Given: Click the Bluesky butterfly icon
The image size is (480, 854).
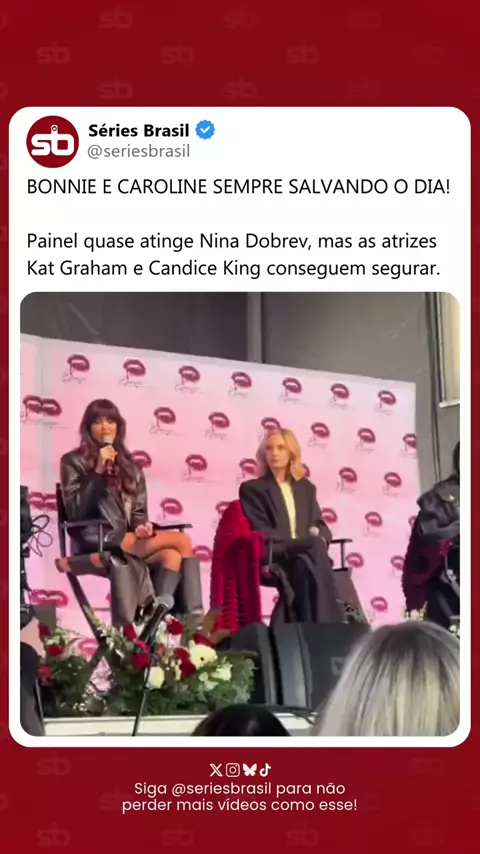Looking at the screenshot, I should click(x=250, y=770).
